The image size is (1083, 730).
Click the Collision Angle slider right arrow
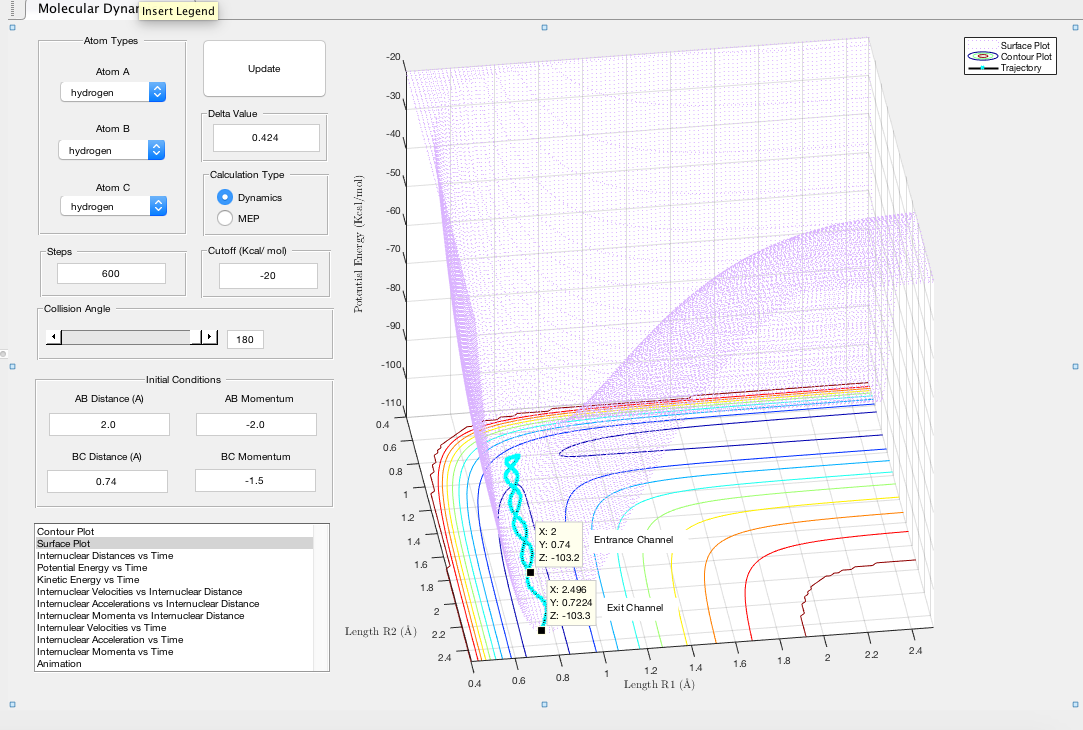[x=210, y=338]
